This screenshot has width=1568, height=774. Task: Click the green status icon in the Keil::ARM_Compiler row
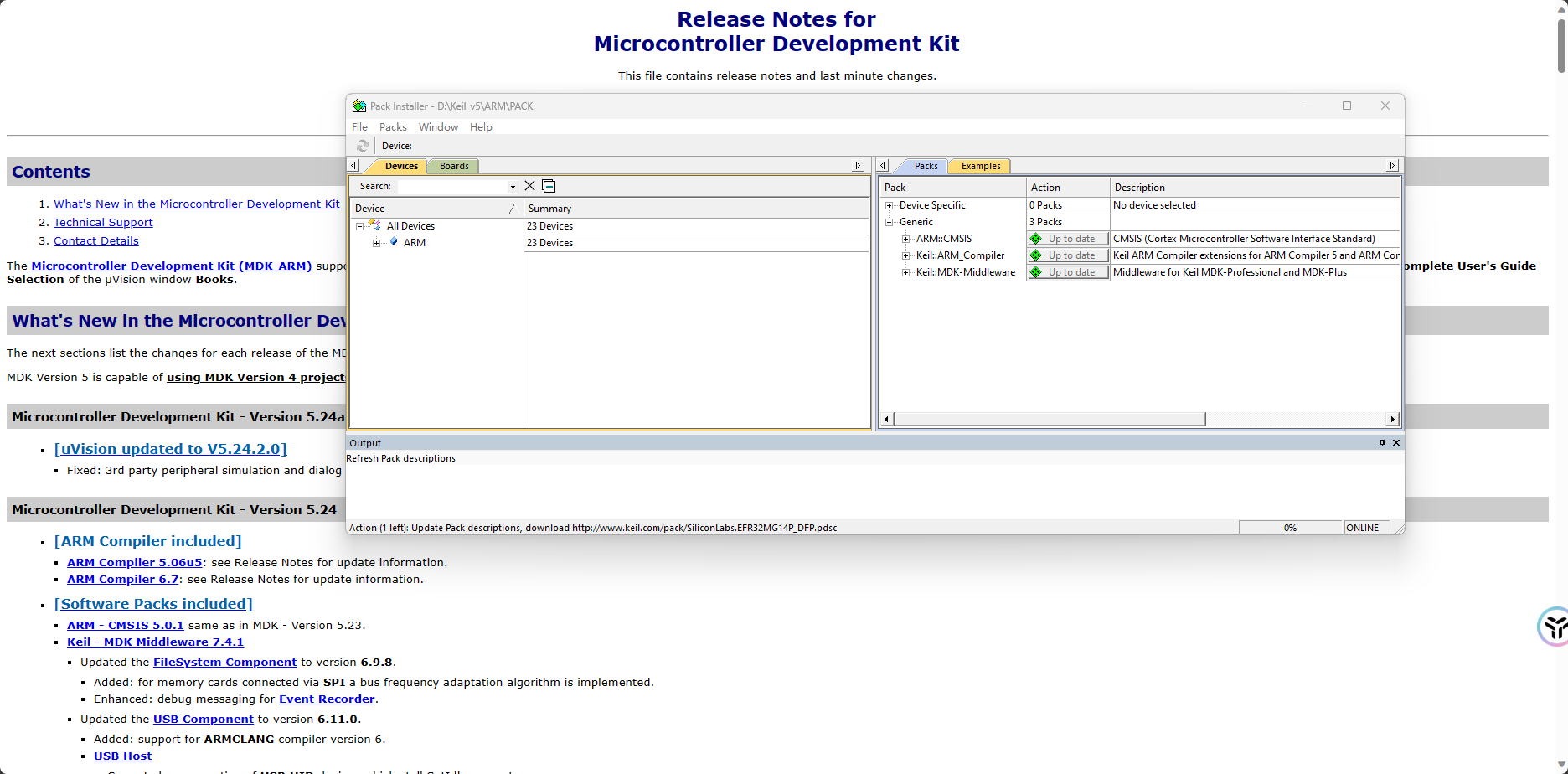(1036, 255)
